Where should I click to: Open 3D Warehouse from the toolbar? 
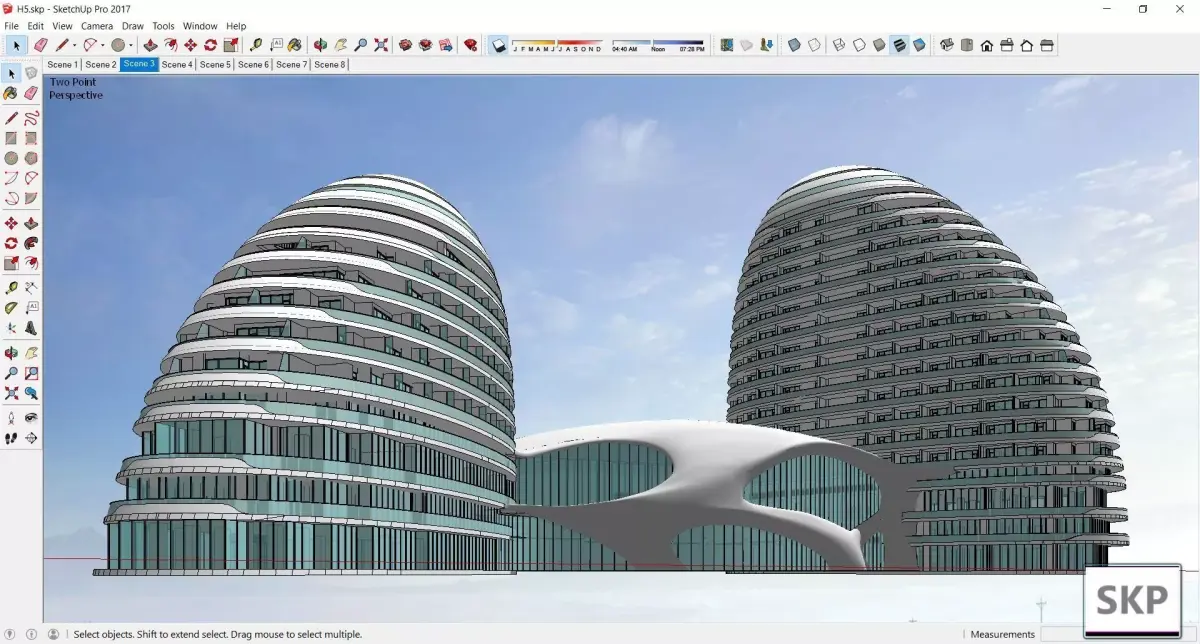tap(405, 45)
